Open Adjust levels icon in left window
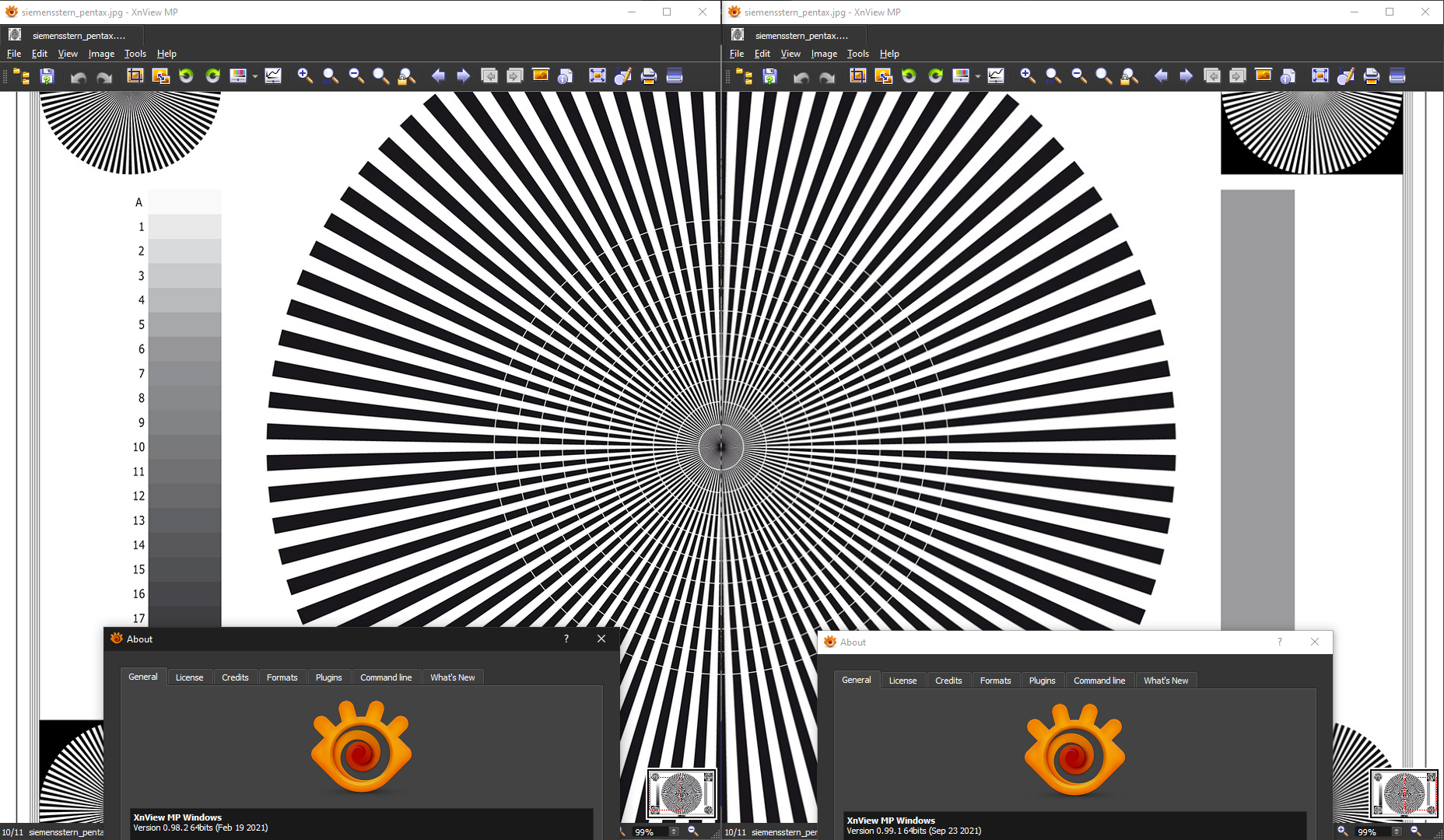Image resolution: width=1444 pixels, height=840 pixels. click(x=238, y=75)
